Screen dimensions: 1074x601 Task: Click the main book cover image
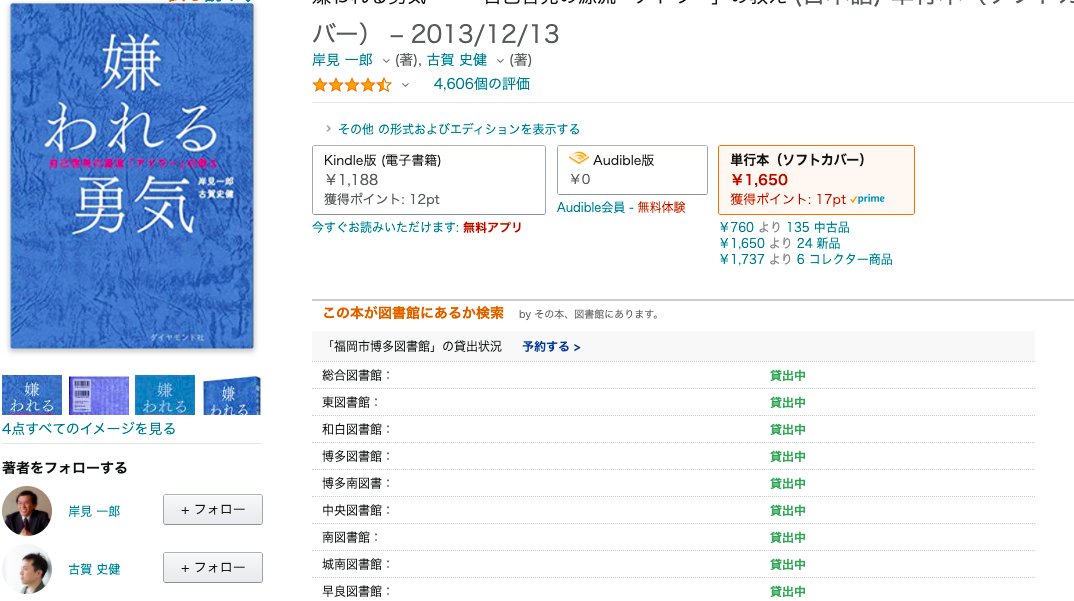click(x=132, y=176)
